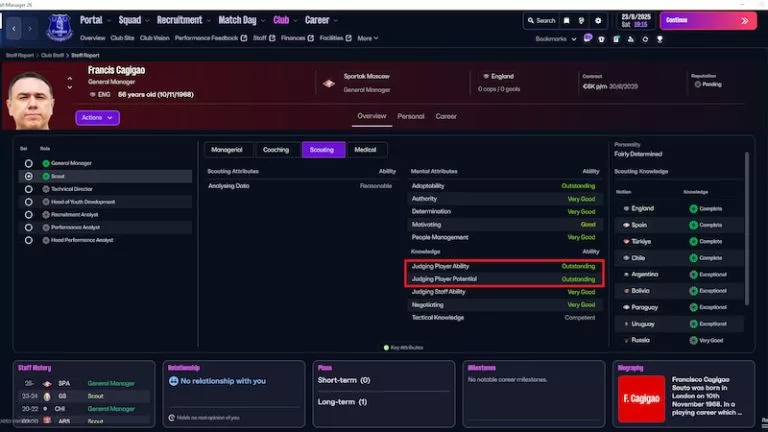
Task: Open the messages chat bubble icon
Action: (588, 38)
